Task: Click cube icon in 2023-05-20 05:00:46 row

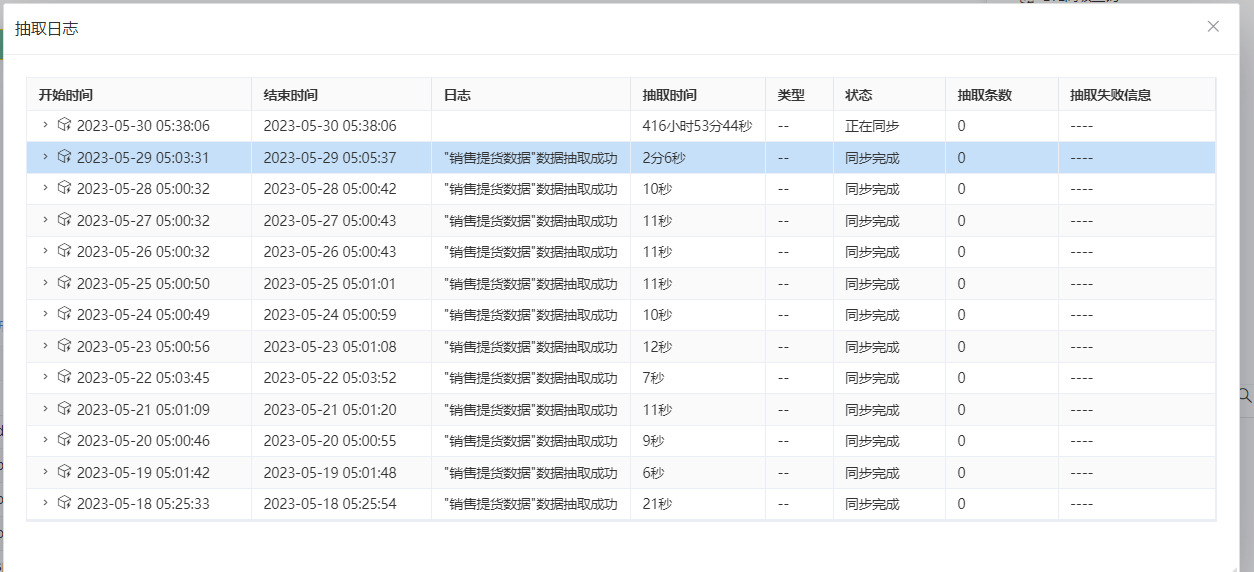Action: coord(64,440)
